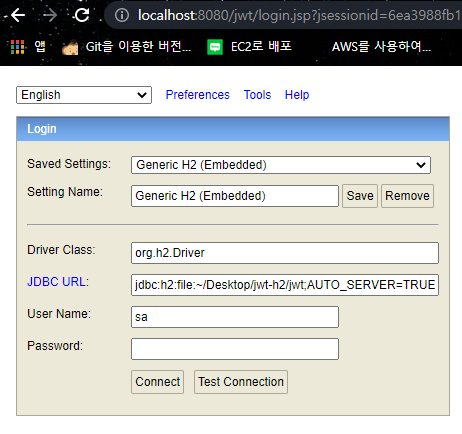
Task: Open the Preferences link
Action: (198, 95)
